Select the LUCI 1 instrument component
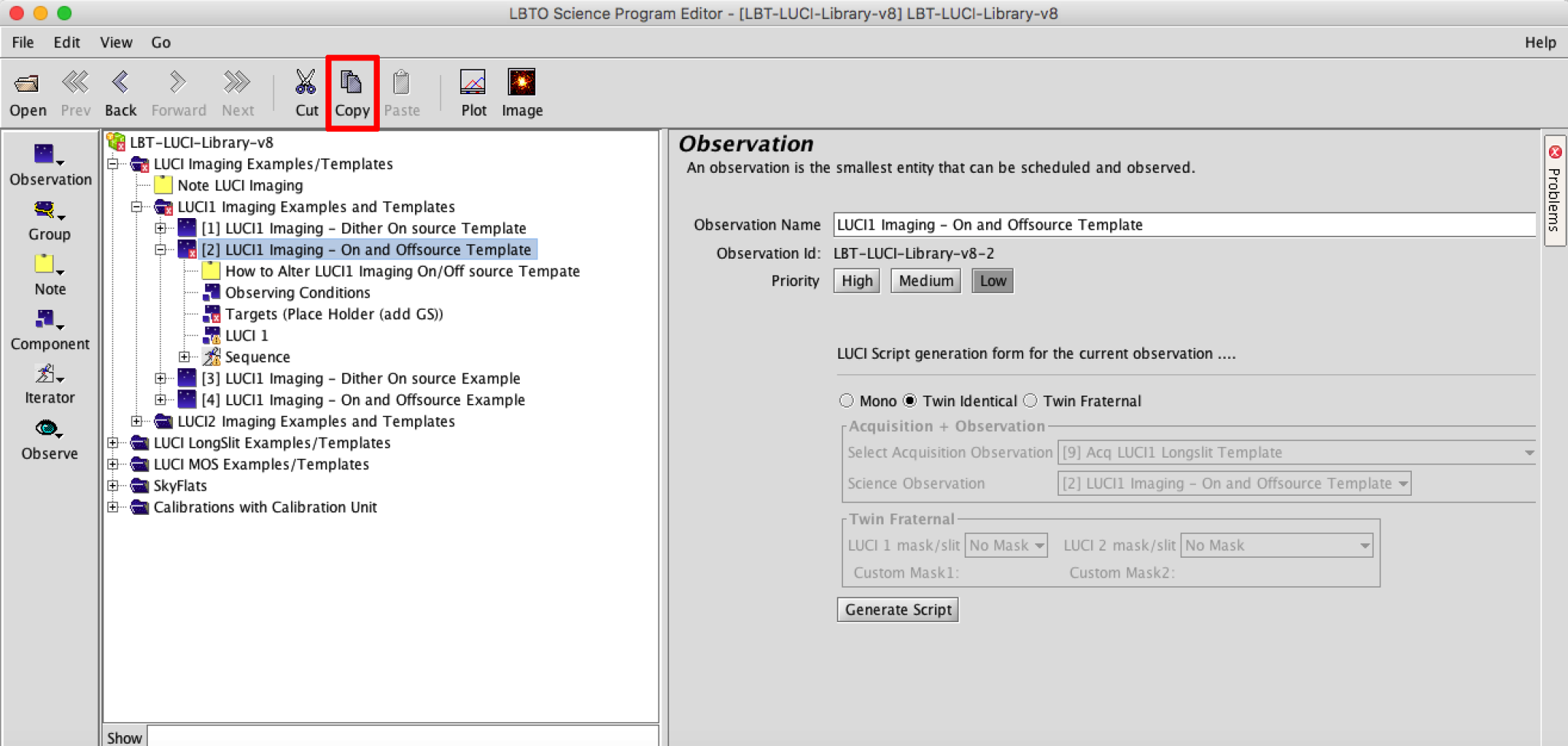The width and height of the screenshot is (1568, 746). click(246, 335)
